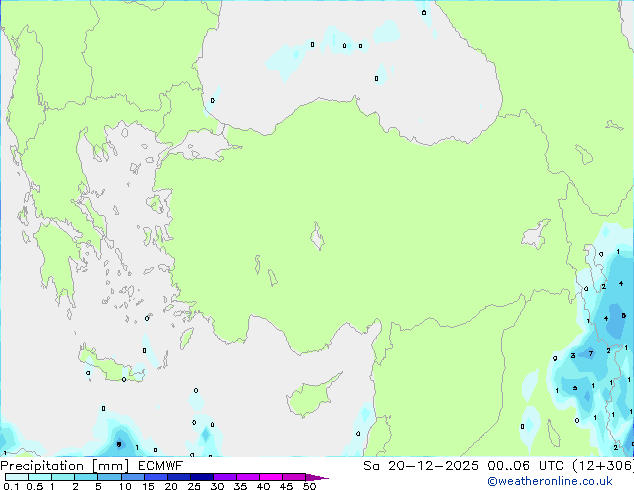Click the '(12+306)' forecast offset text

tap(603, 466)
